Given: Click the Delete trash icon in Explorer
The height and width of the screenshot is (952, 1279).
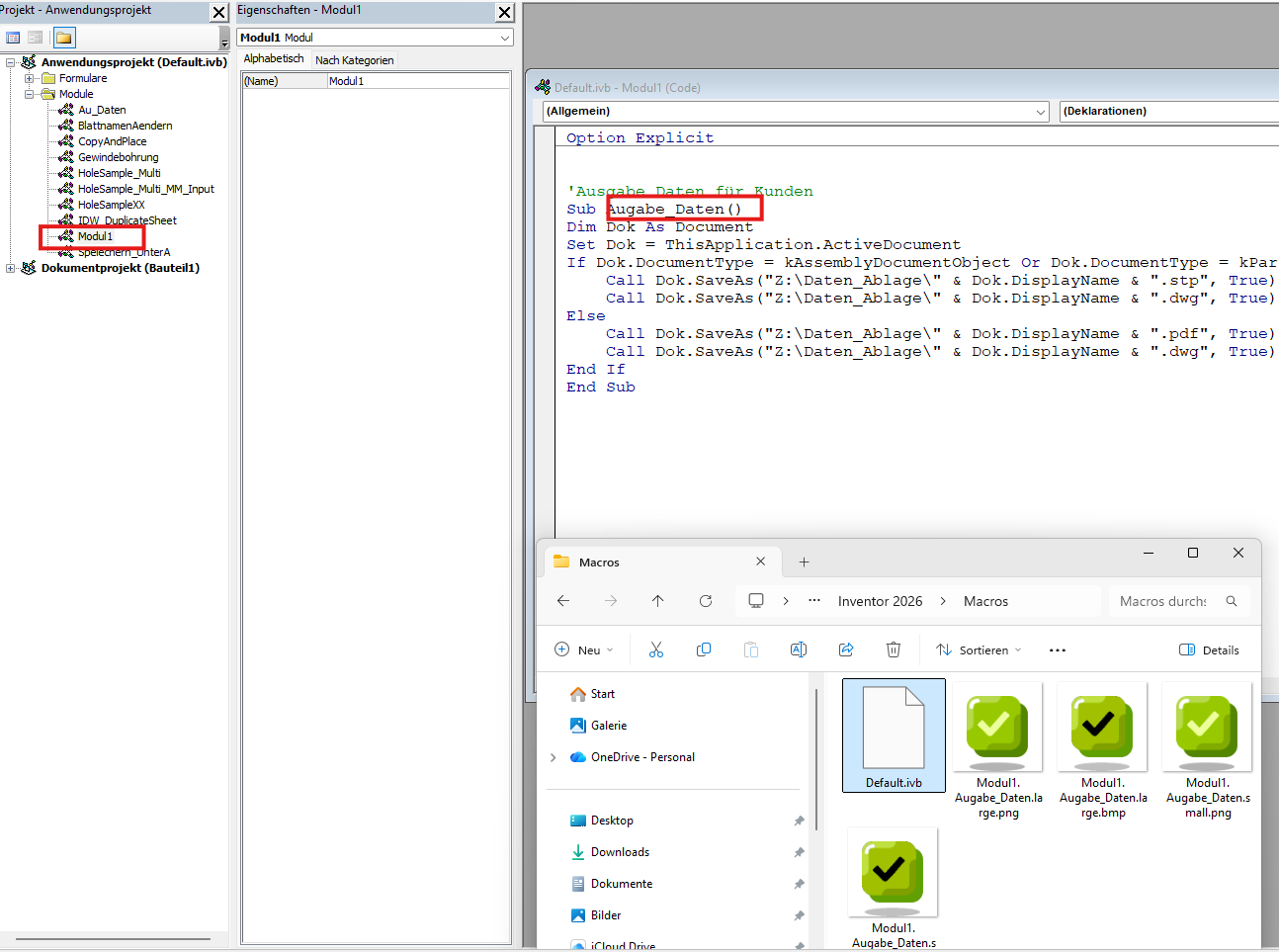Looking at the screenshot, I should (894, 649).
